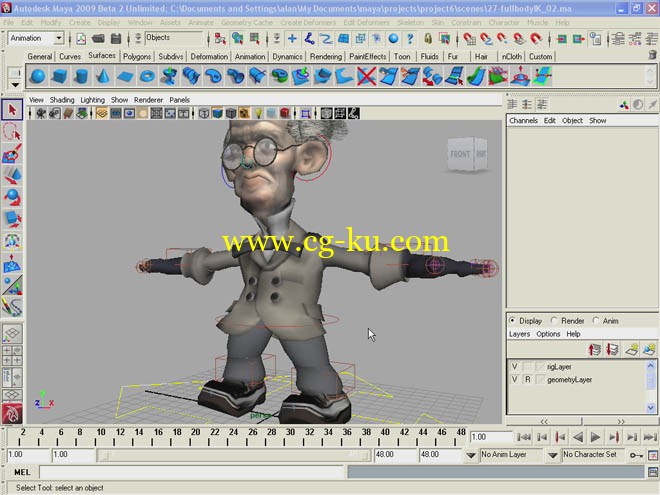Expand channel box right arrows >>
The width and height of the screenshot is (660, 495).
click(x=621, y=421)
